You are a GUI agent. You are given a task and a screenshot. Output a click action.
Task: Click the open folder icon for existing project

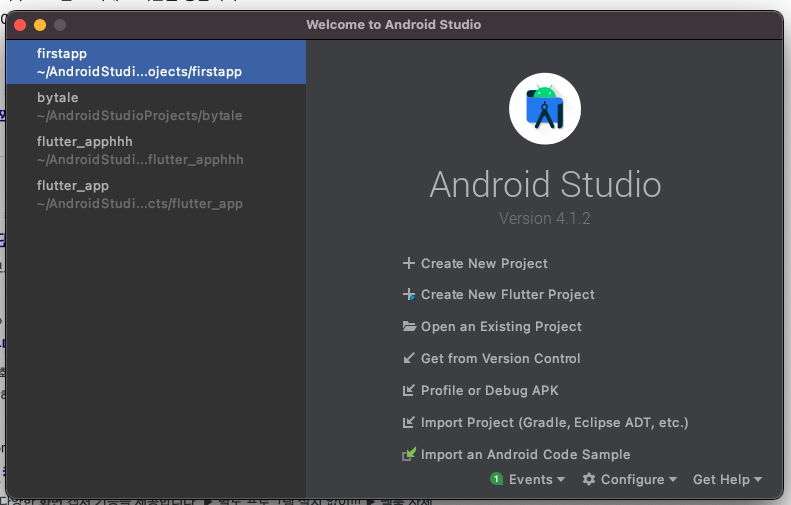[409, 326]
